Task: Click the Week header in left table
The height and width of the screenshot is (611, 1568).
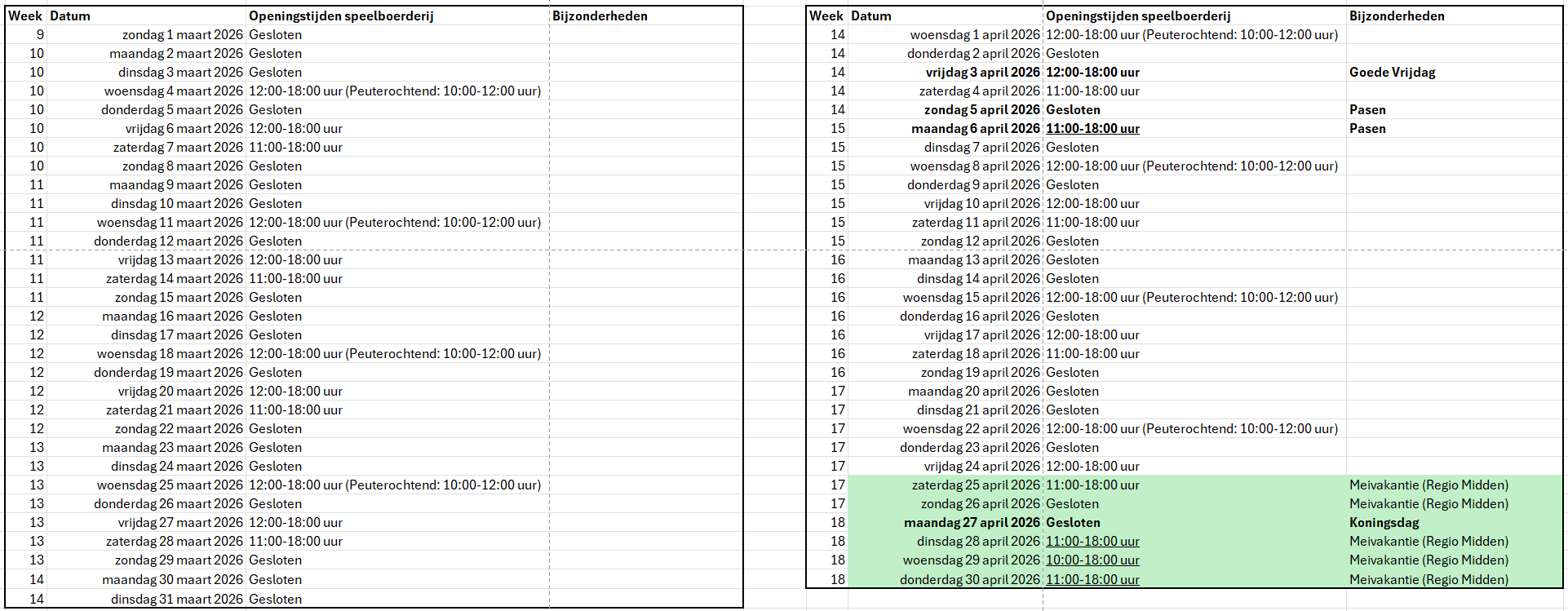Action: [x=24, y=16]
